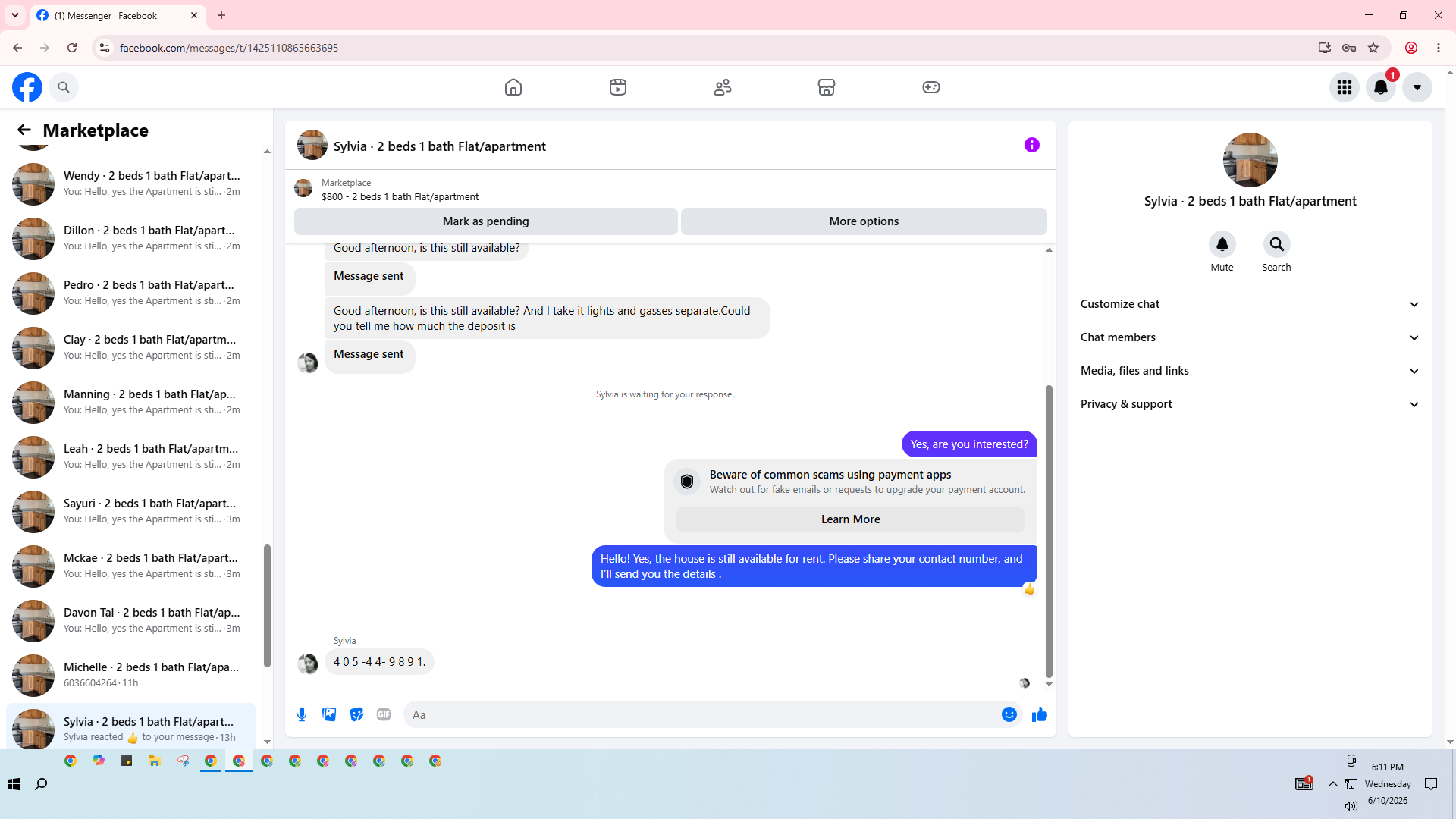Attach a photo with the image icon
1456x819 pixels.
point(329,714)
